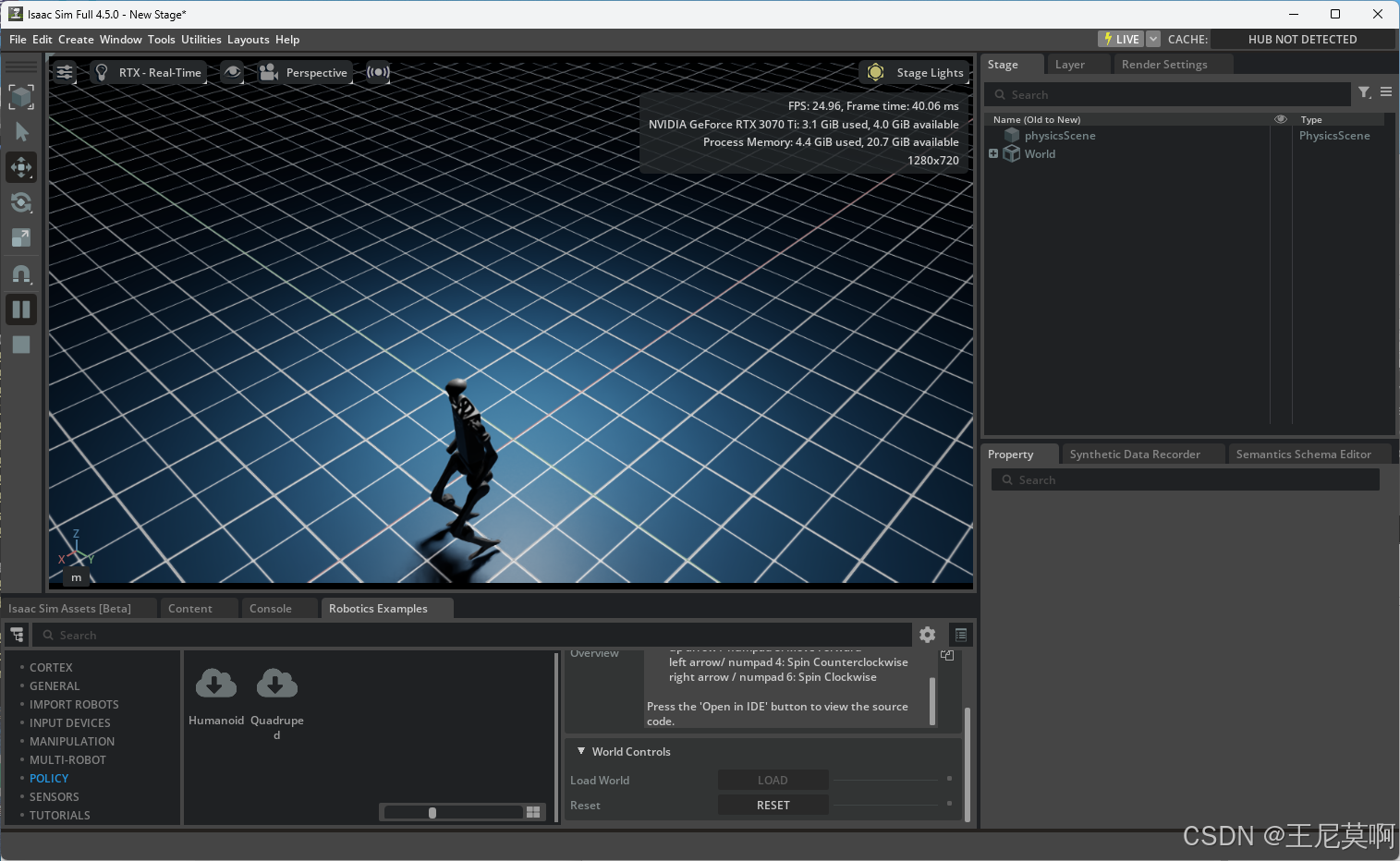Open the viewport settings sliders icon
Viewport: 1400px width, 861px height.
pos(64,72)
